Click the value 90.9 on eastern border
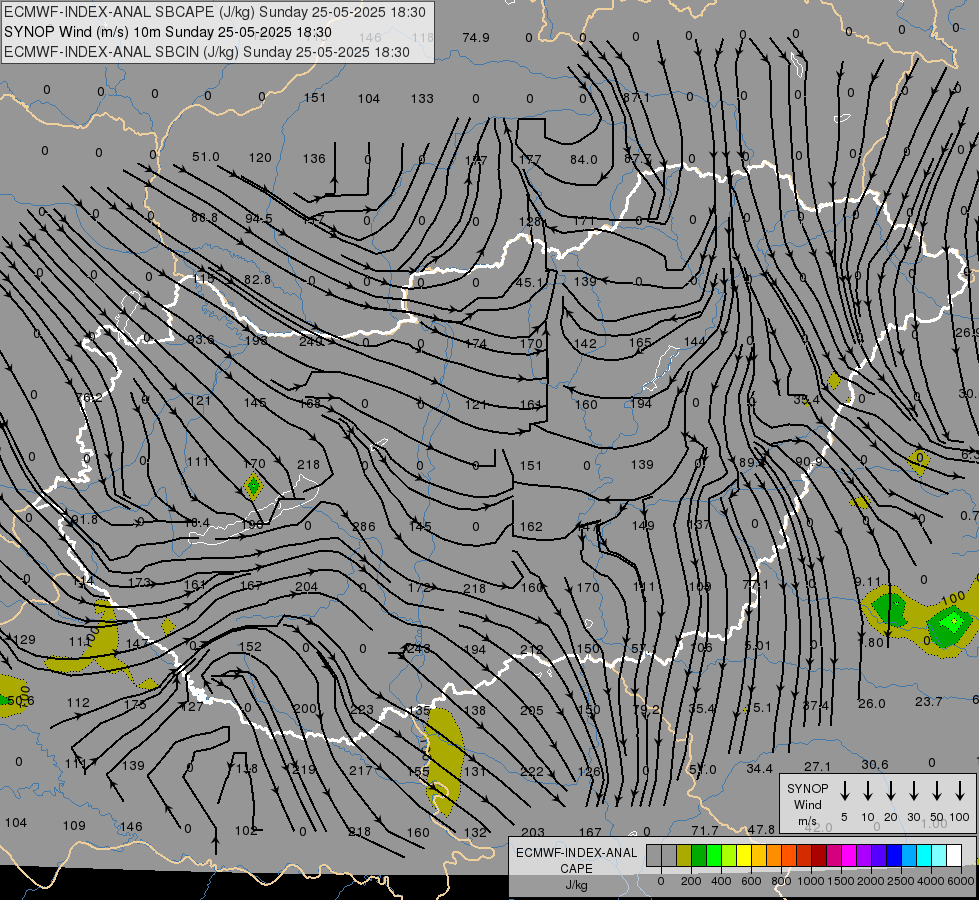This screenshot has width=979, height=900. click(x=809, y=462)
